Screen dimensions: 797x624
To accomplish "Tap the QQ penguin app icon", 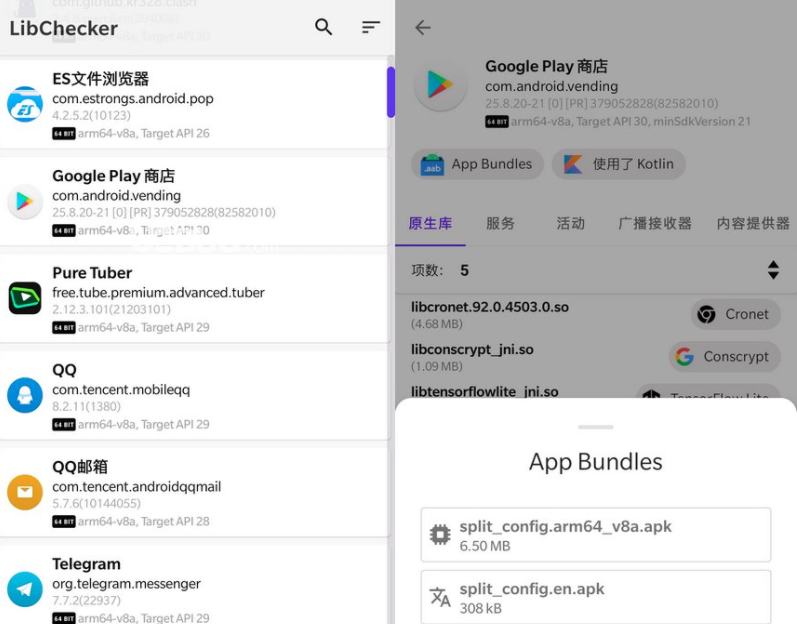I will 25,395.
